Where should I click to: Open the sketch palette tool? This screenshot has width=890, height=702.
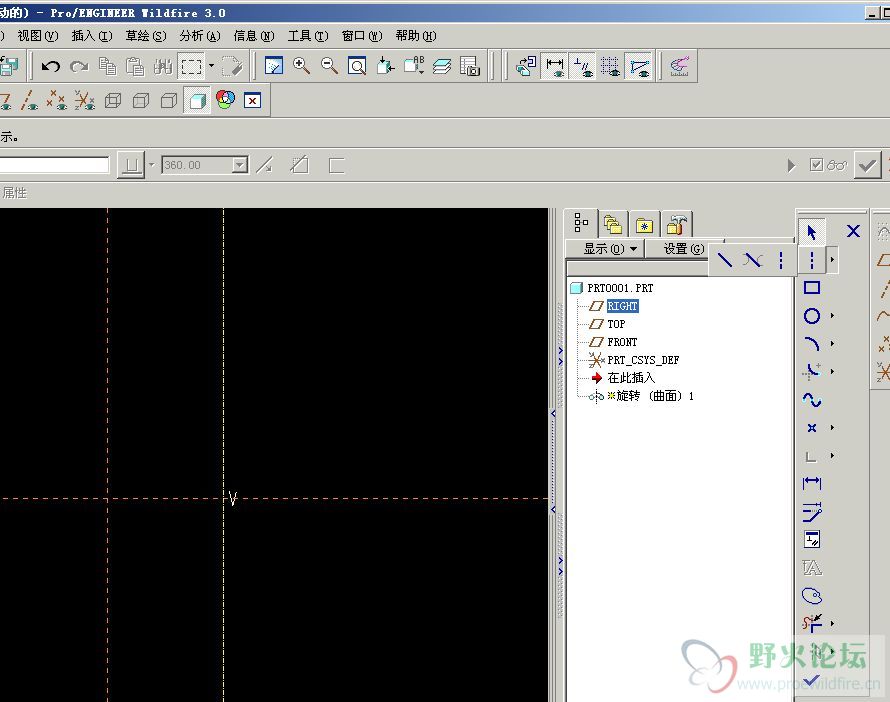pos(812,596)
